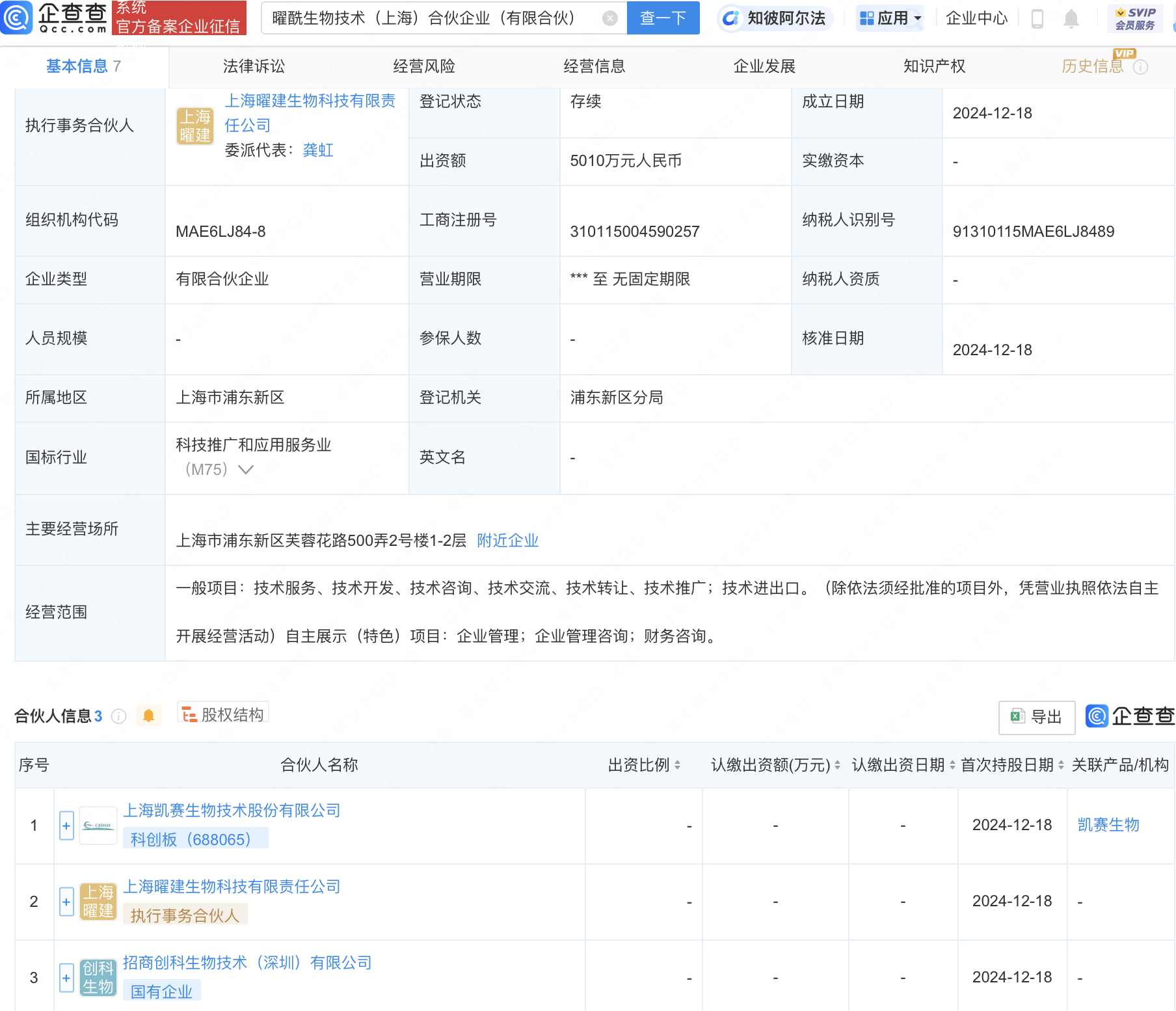Select organization code MAE6LJ84-8

(x=220, y=232)
